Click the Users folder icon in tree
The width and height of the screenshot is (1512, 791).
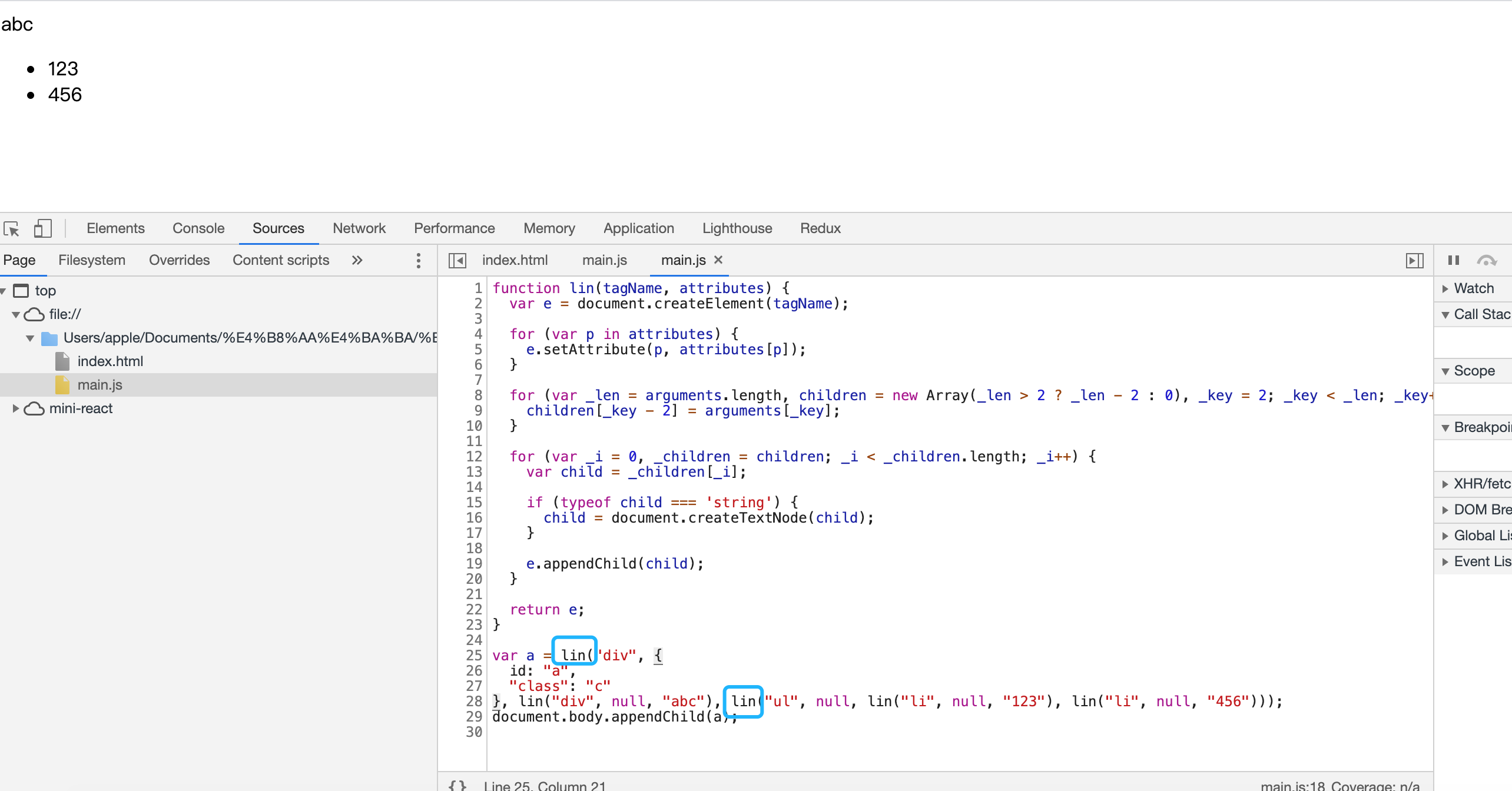click(49, 338)
